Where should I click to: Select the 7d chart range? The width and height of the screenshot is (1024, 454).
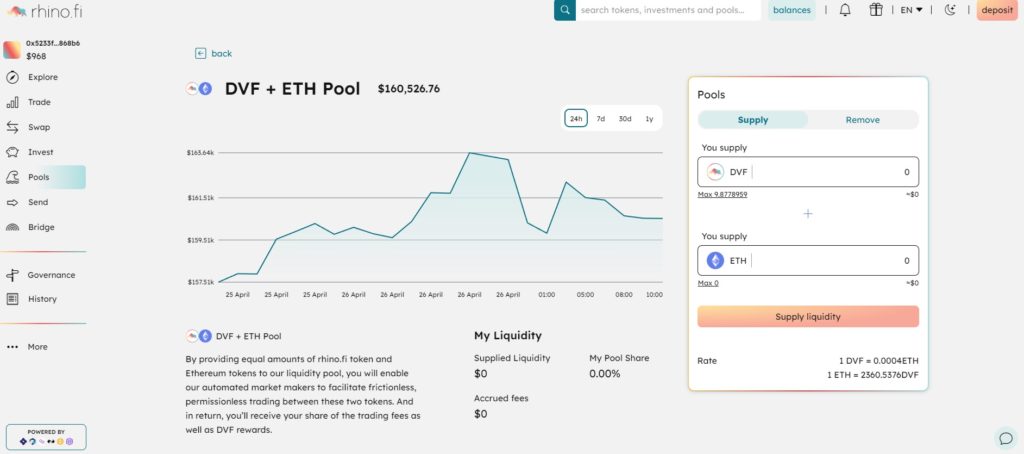pos(600,119)
